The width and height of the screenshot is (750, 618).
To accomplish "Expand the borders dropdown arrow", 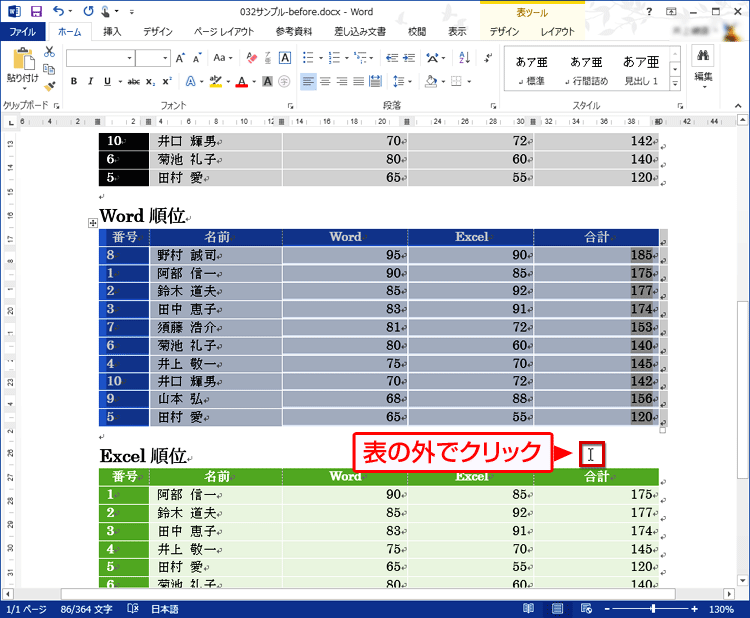I will pyautogui.click(x=469, y=82).
